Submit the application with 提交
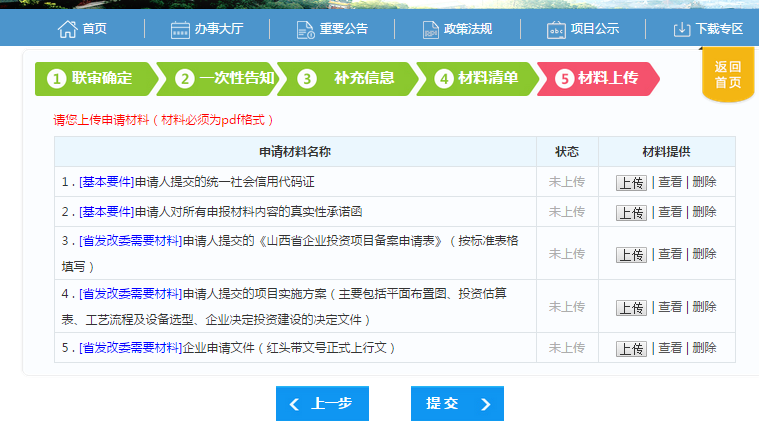This screenshot has width=759, height=421. [x=457, y=403]
